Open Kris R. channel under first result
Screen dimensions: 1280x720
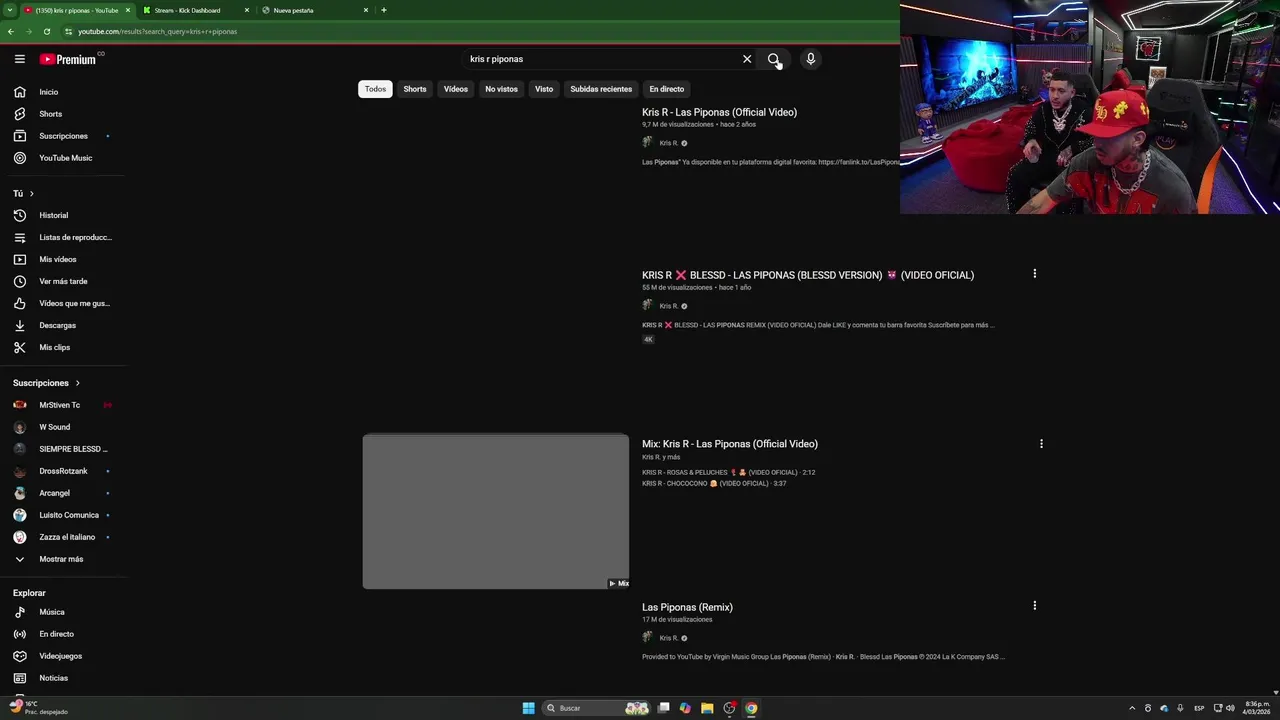pyautogui.click(x=669, y=143)
